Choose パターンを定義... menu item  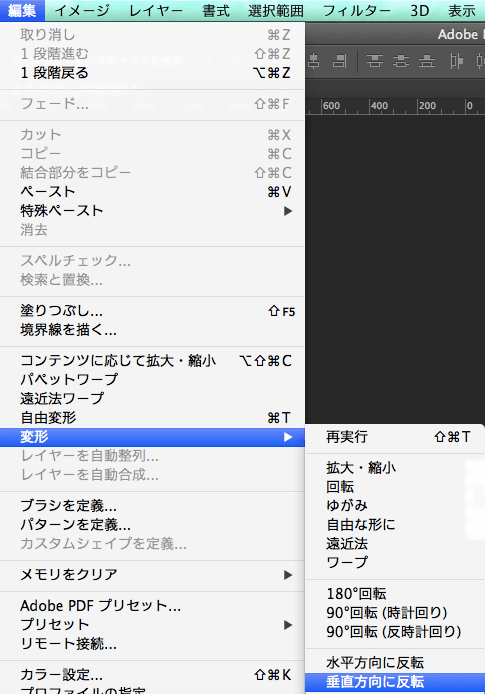[x=152, y=525]
